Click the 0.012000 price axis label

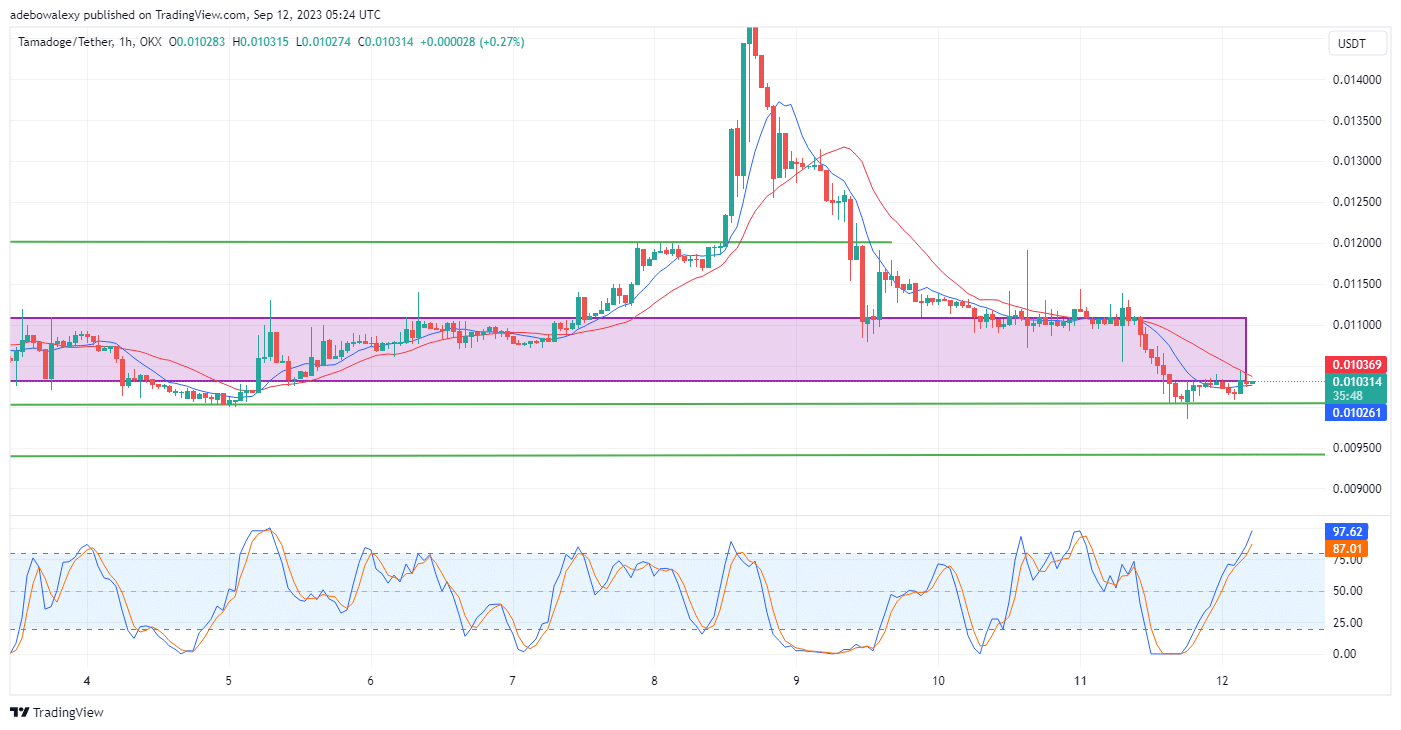point(1358,244)
